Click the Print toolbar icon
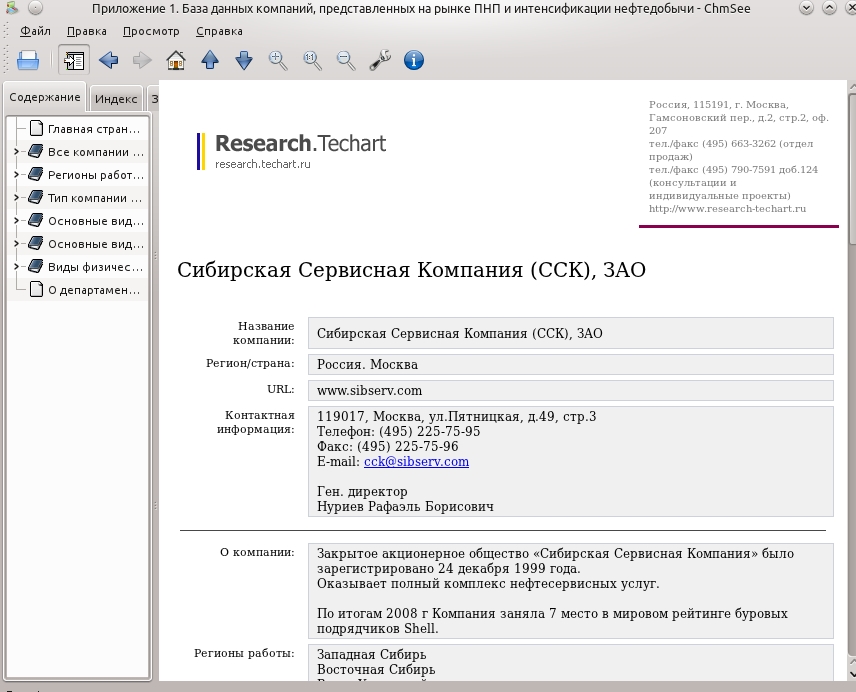The height and width of the screenshot is (692, 856). pos(28,60)
